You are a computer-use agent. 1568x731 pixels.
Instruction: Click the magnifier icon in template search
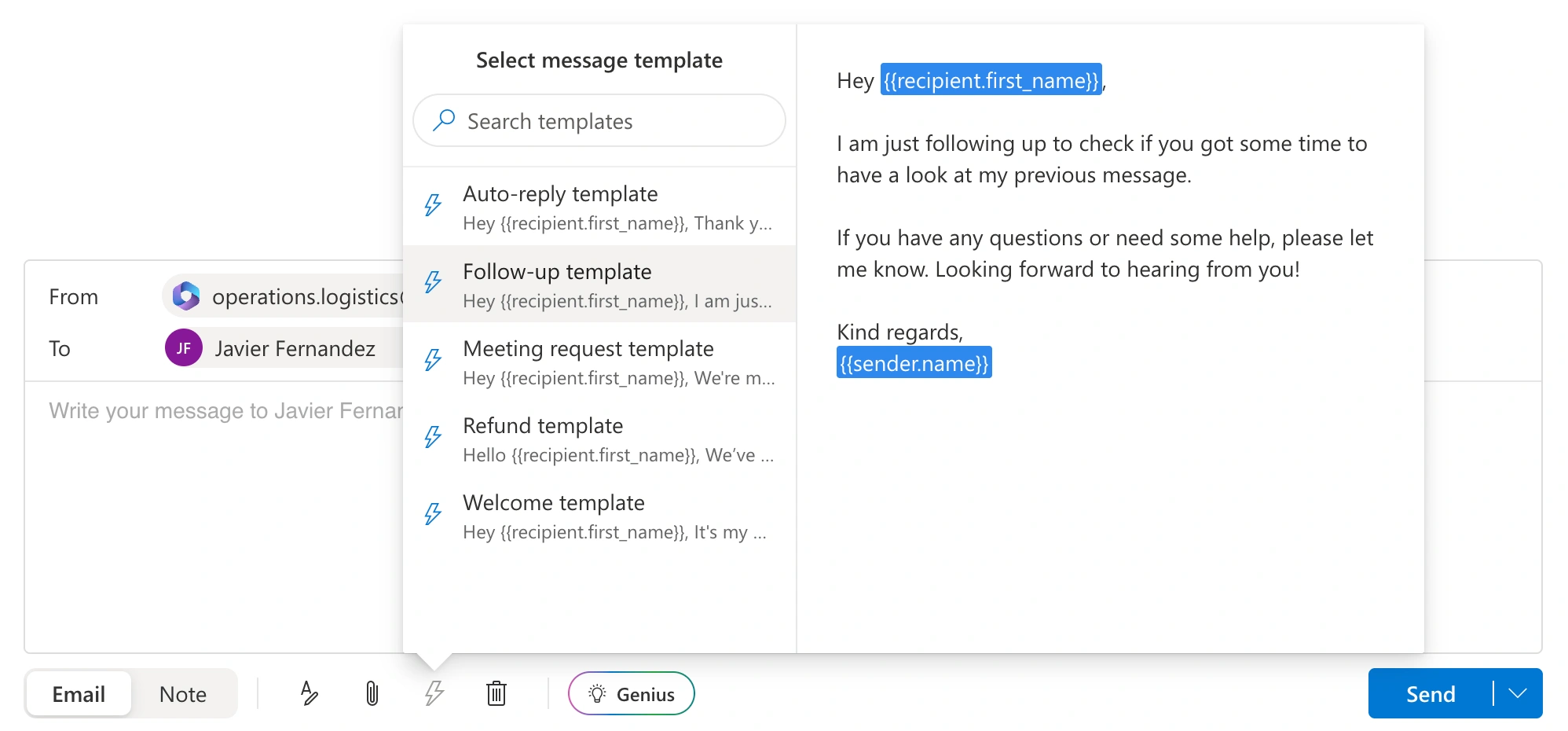444,120
